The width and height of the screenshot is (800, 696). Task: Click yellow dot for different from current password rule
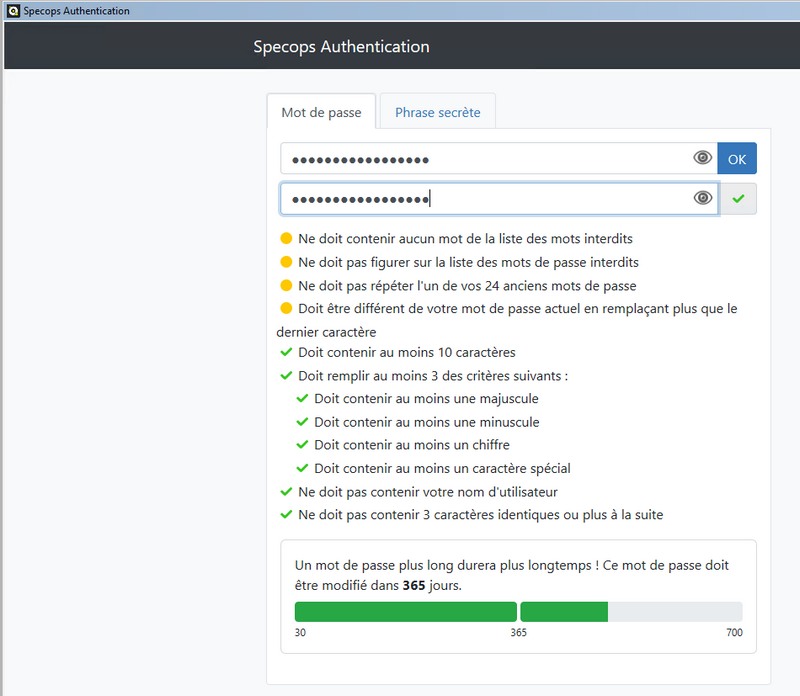pyautogui.click(x=286, y=308)
